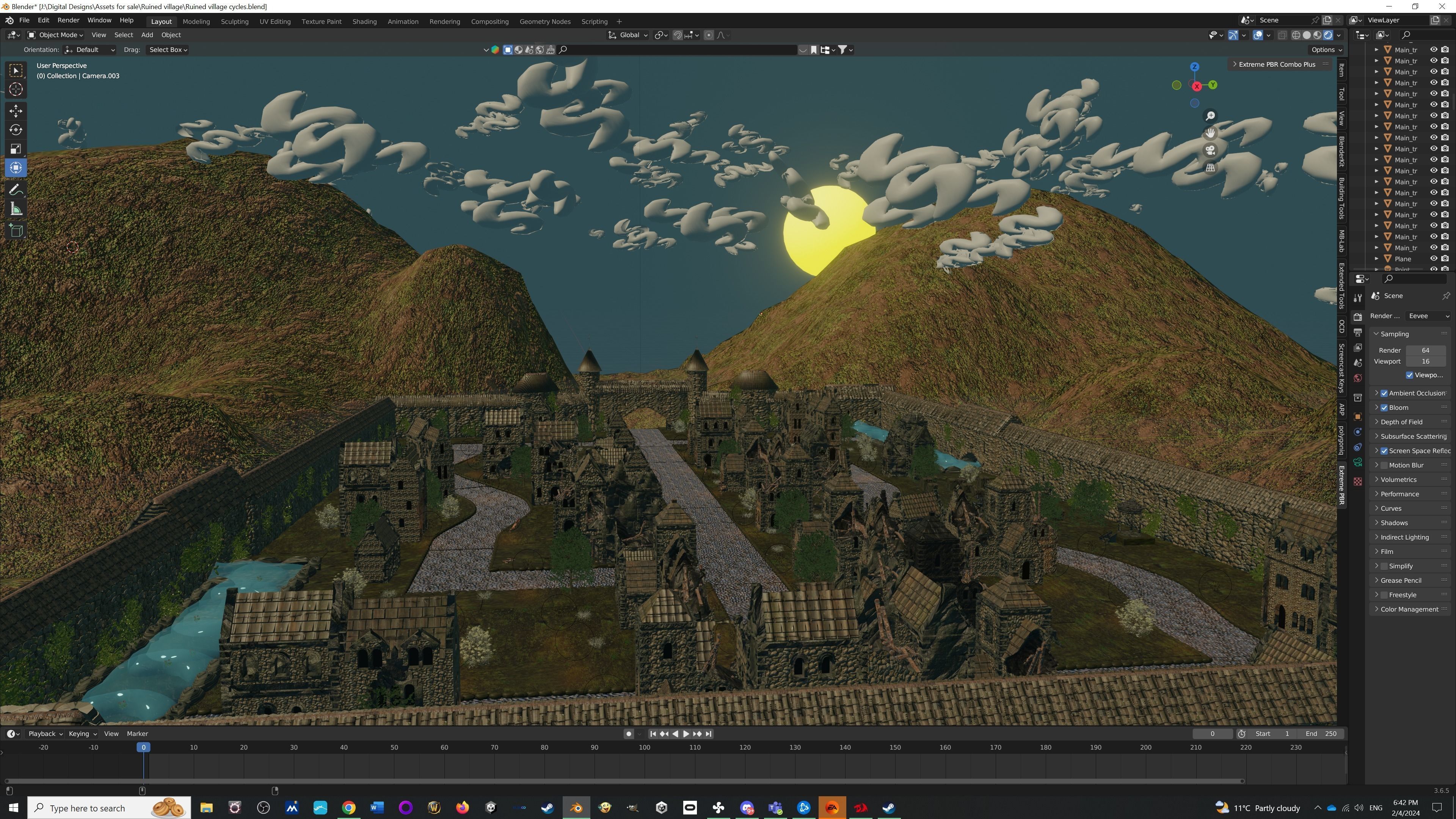Select the Scale tool
Screen dimensions: 1456x819
(x=16, y=149)
